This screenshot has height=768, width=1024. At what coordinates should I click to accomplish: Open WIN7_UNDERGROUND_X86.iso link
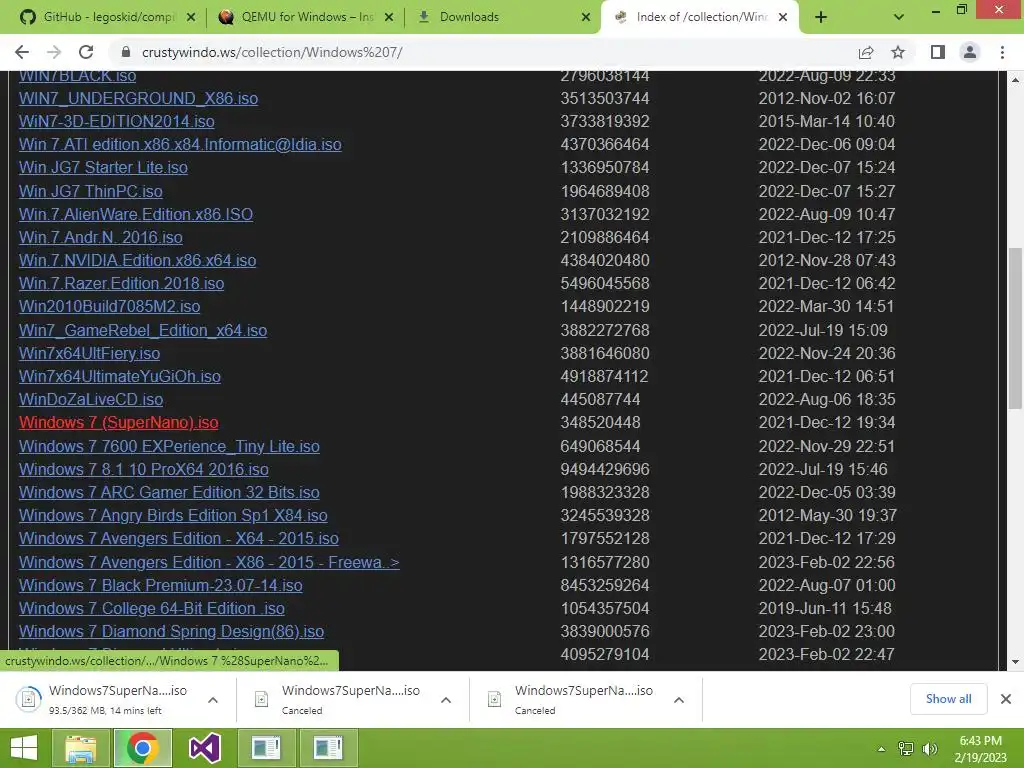point(138,98)
